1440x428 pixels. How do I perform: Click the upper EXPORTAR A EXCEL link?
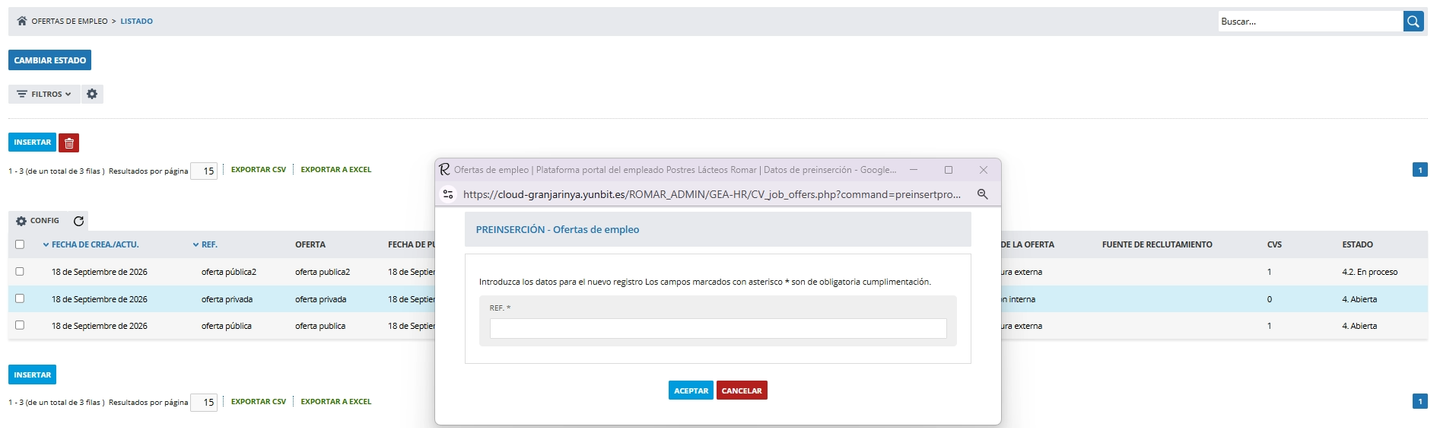point(336,170)
